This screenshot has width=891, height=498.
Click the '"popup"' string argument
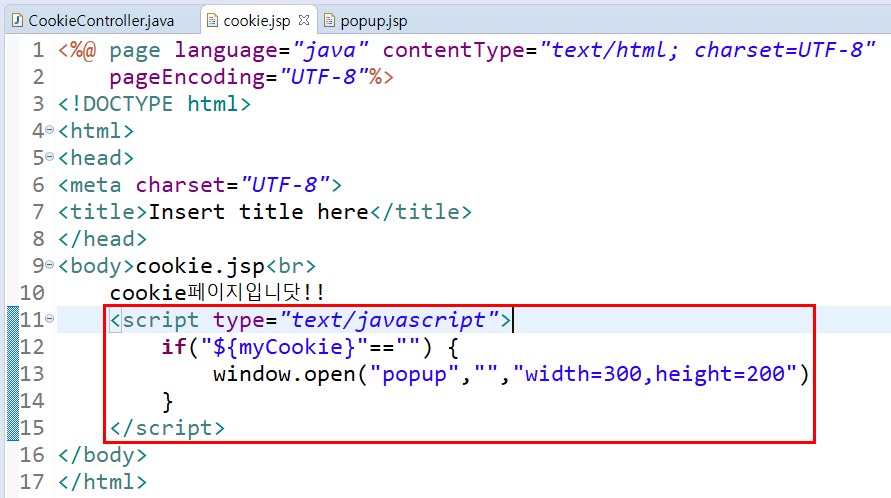(x=414, y=374)
